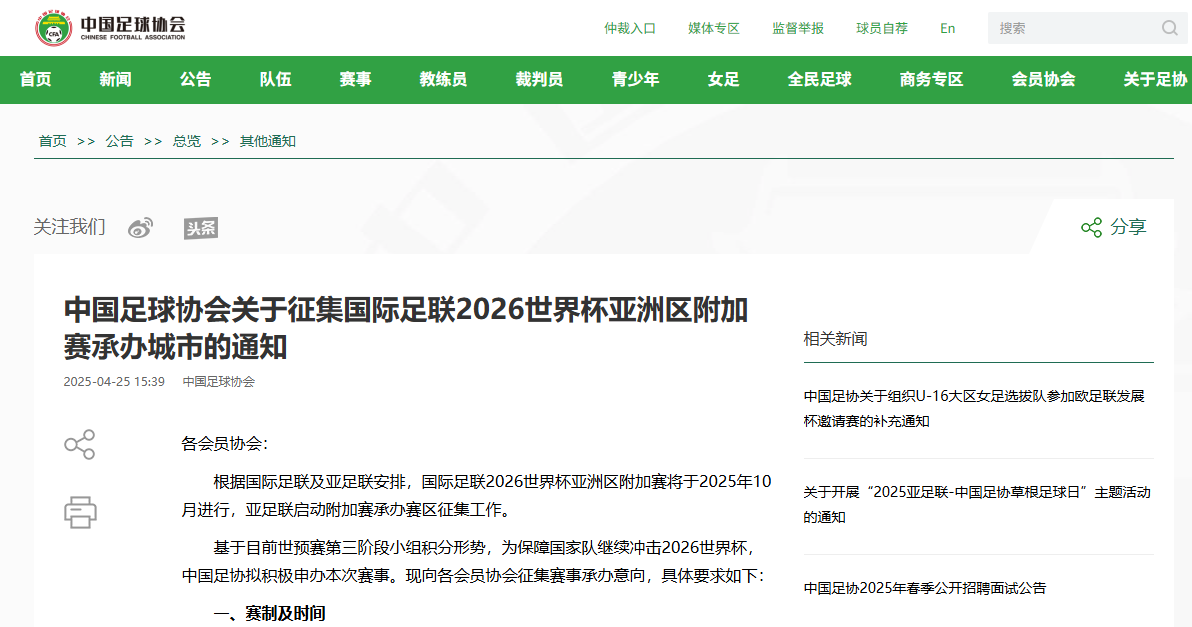Open the 女足 navigation menu
Viewport: 1192px width, 627px height.
723,79
